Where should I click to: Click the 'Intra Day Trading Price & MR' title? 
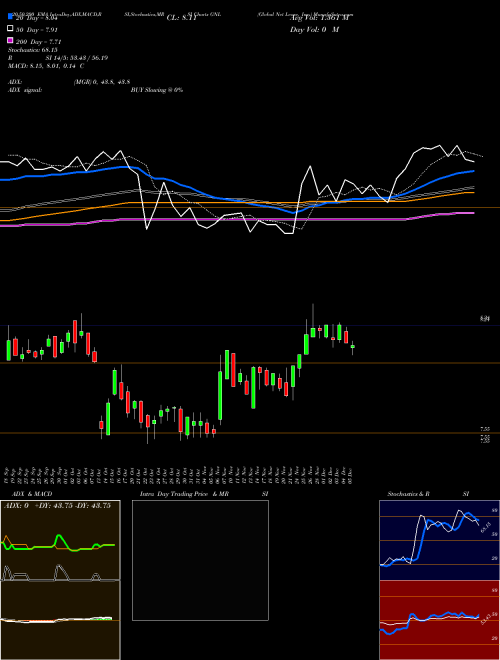tap(184, 494)
